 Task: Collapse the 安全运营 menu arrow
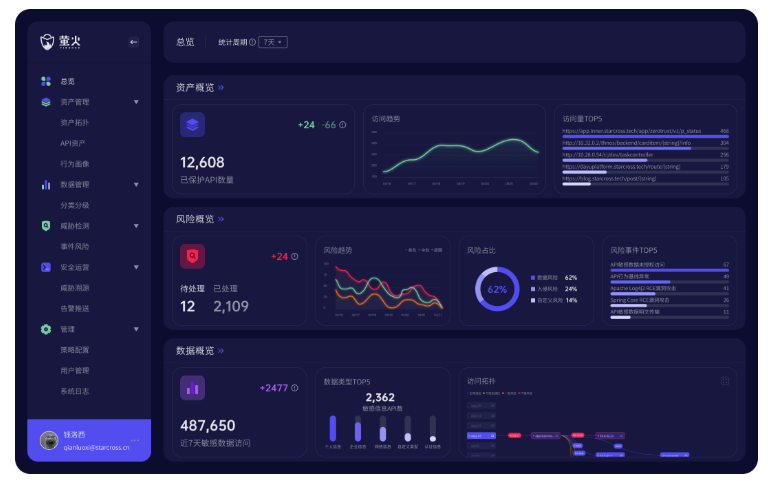point(136,268)
